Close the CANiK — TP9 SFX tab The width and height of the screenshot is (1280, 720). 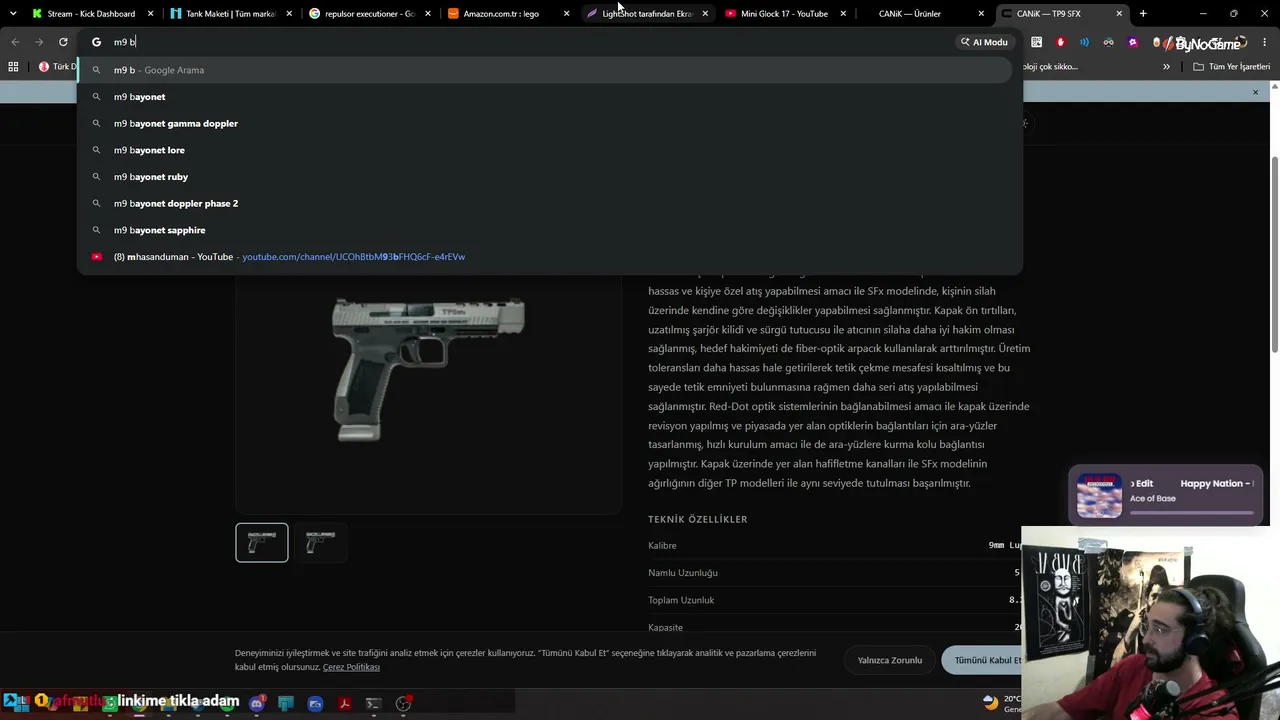click(x=1119, y=14)
